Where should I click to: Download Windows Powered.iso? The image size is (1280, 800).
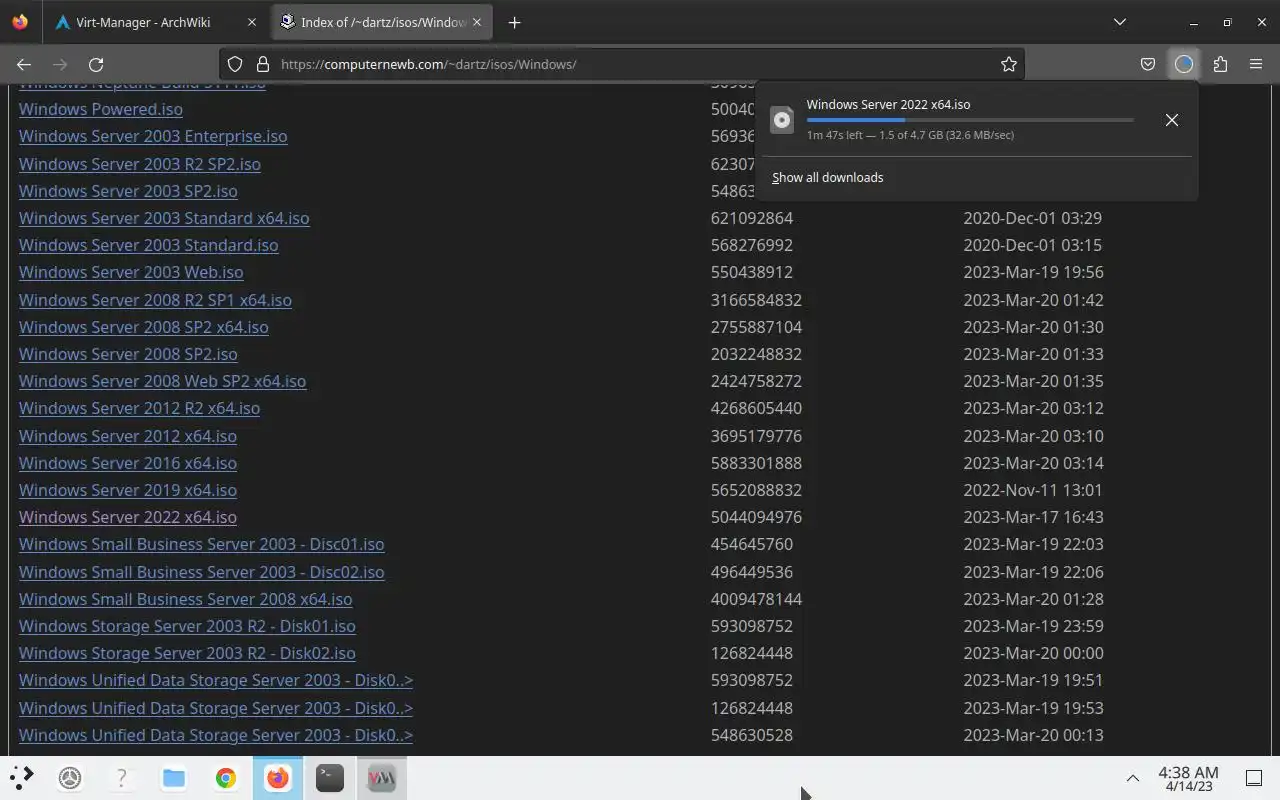tap(101, 109)
